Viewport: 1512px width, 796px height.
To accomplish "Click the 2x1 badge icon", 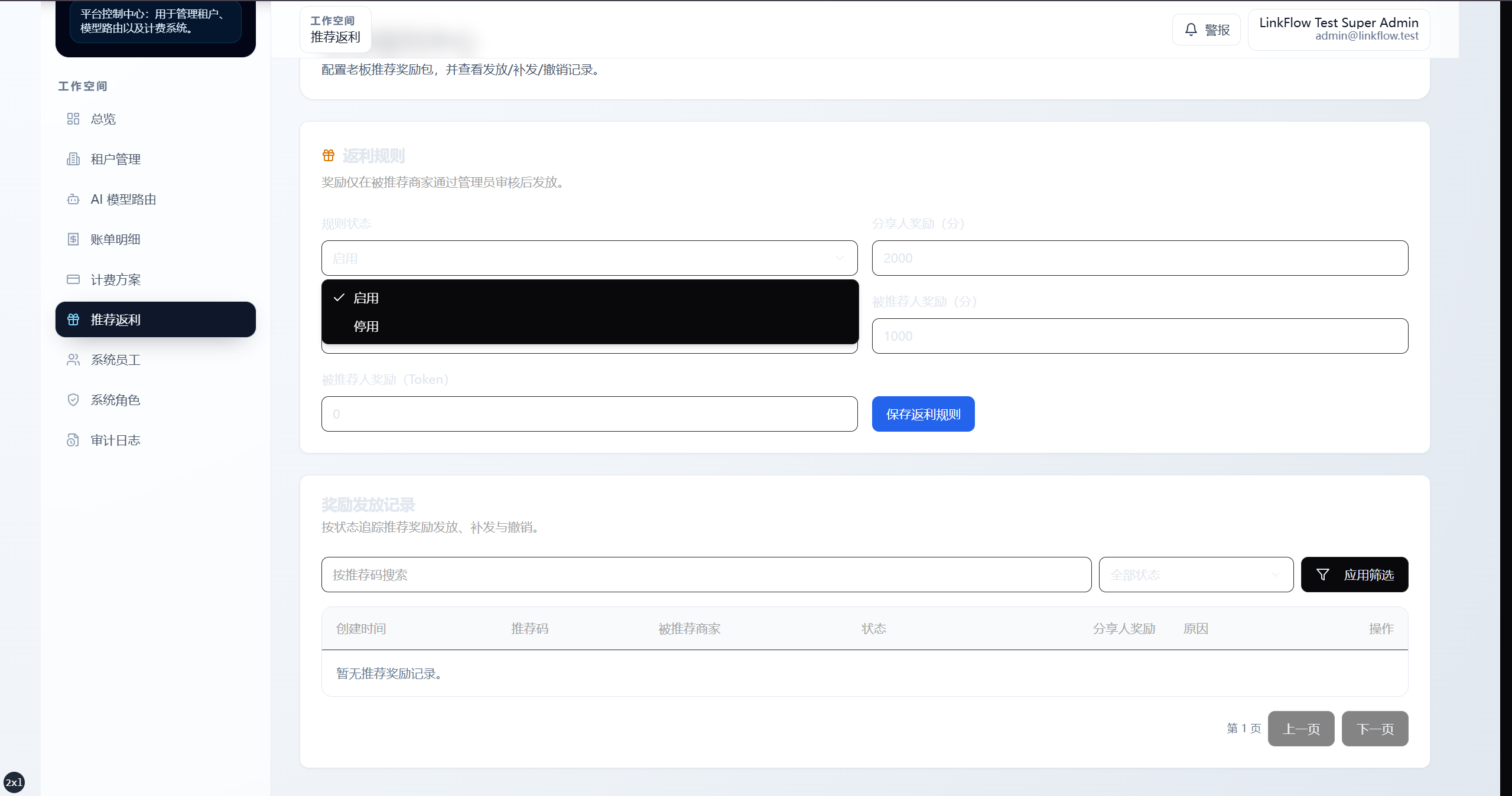I will click(x=14, y=782).
